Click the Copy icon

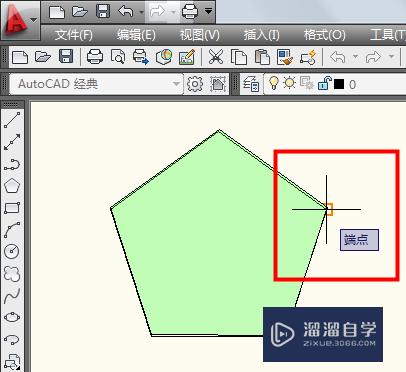239,57
